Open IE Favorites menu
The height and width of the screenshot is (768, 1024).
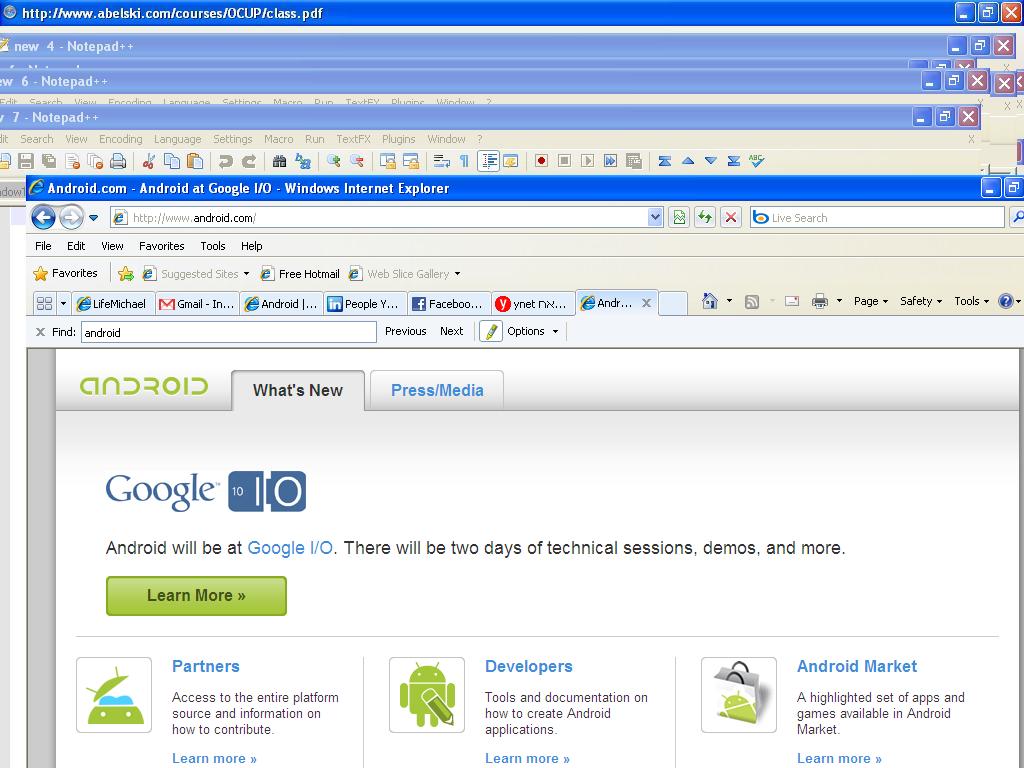[x=161, y=246]
